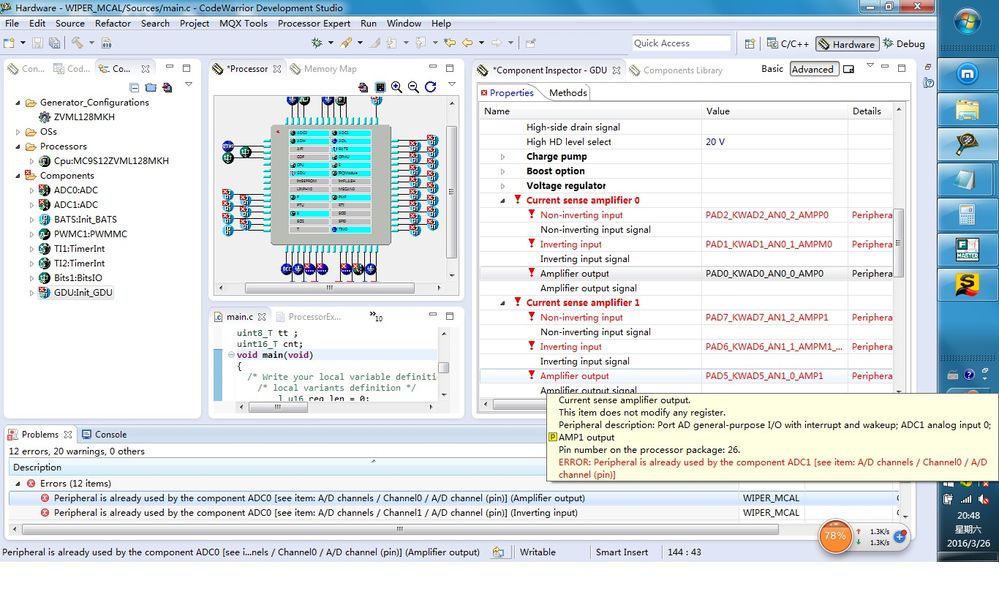
Task: Expand the Voltage regulator property group
Action: tap(503, 186)
